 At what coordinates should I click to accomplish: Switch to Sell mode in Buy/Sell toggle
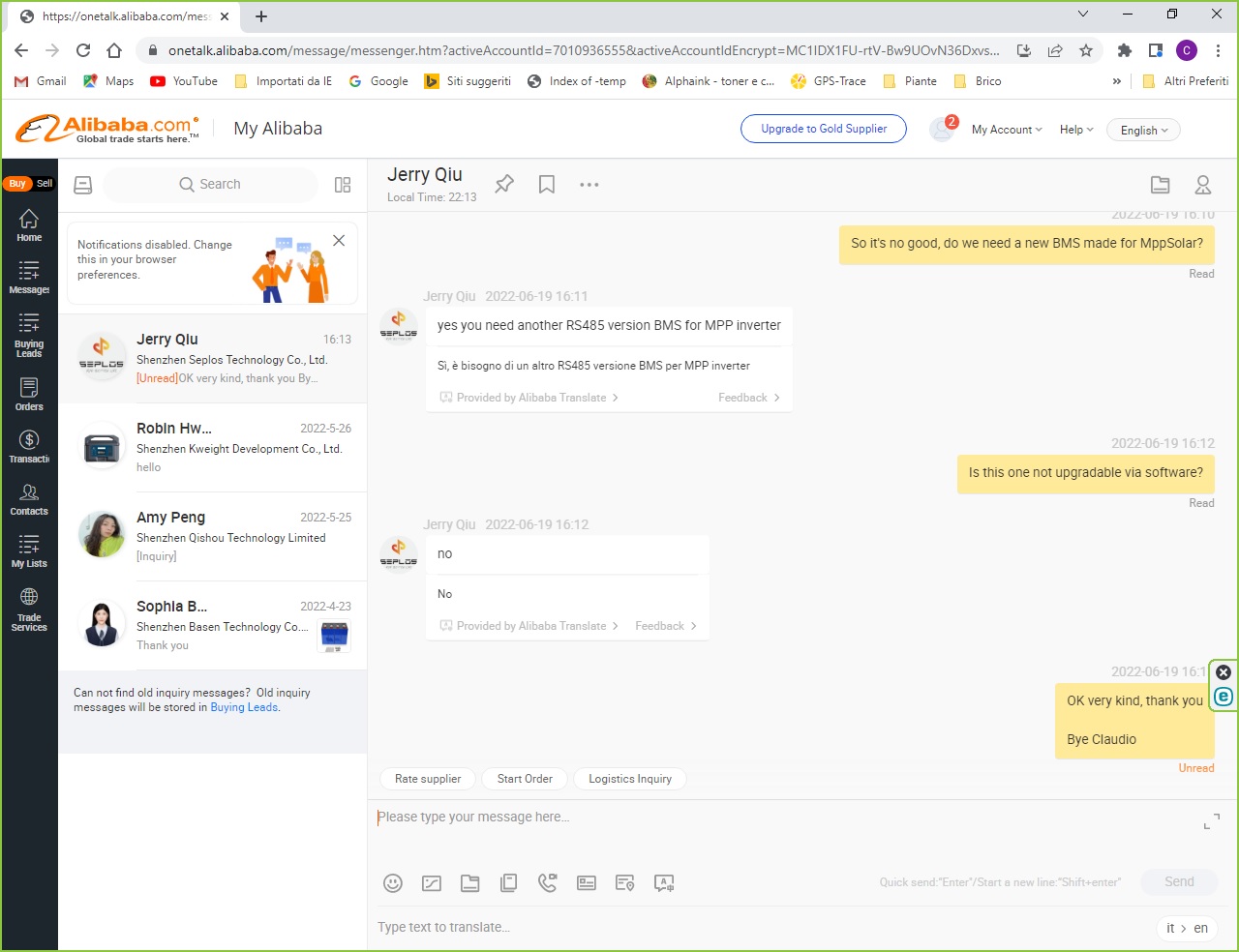pos(45,183)
